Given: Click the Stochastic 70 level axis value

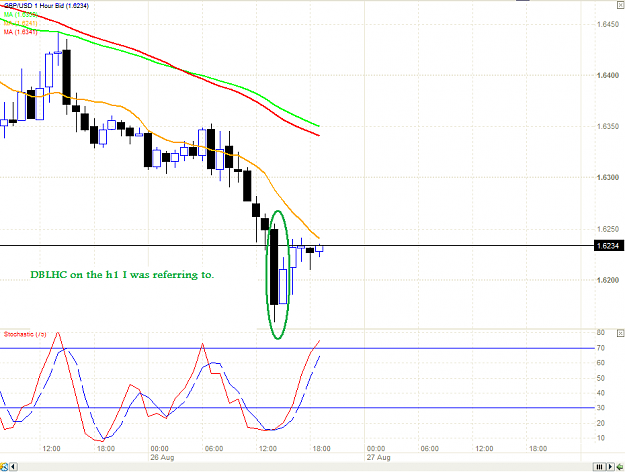Looking at the screenshot, I should pos(601,348).
